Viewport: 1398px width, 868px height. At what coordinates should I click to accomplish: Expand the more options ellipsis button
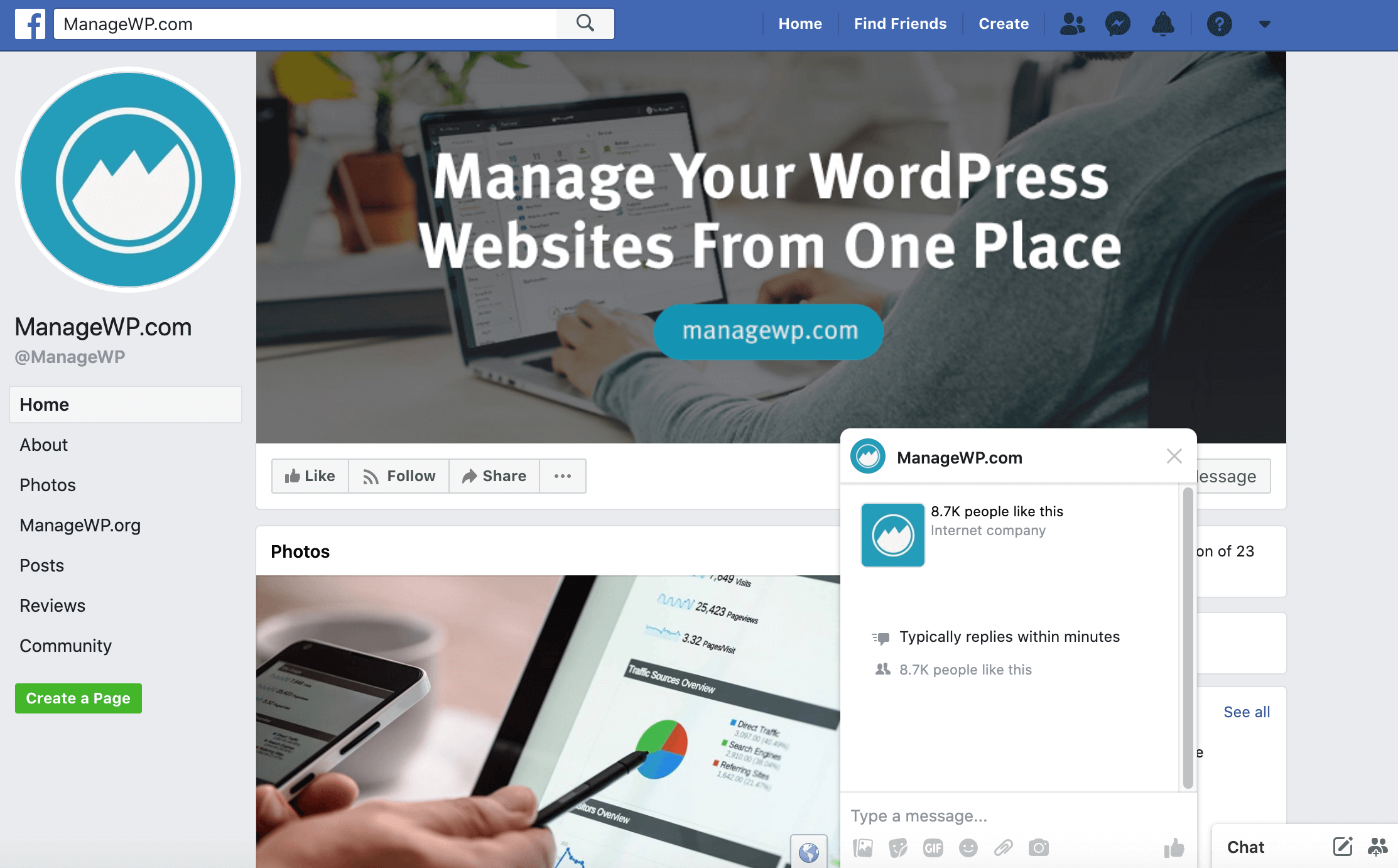[x=562, y=475]
